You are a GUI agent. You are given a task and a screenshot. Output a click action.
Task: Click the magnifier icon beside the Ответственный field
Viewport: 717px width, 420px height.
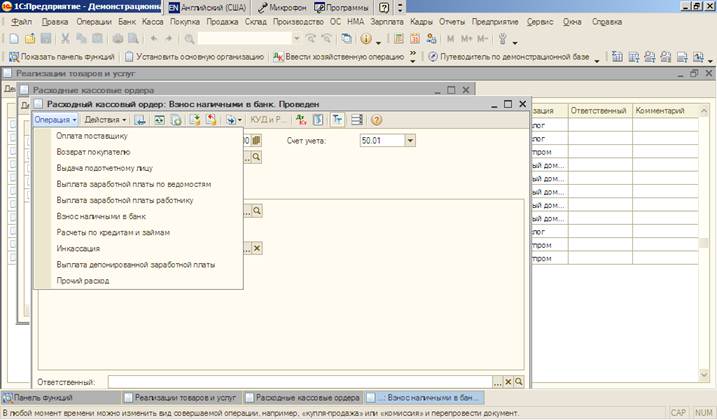[520, 382]
